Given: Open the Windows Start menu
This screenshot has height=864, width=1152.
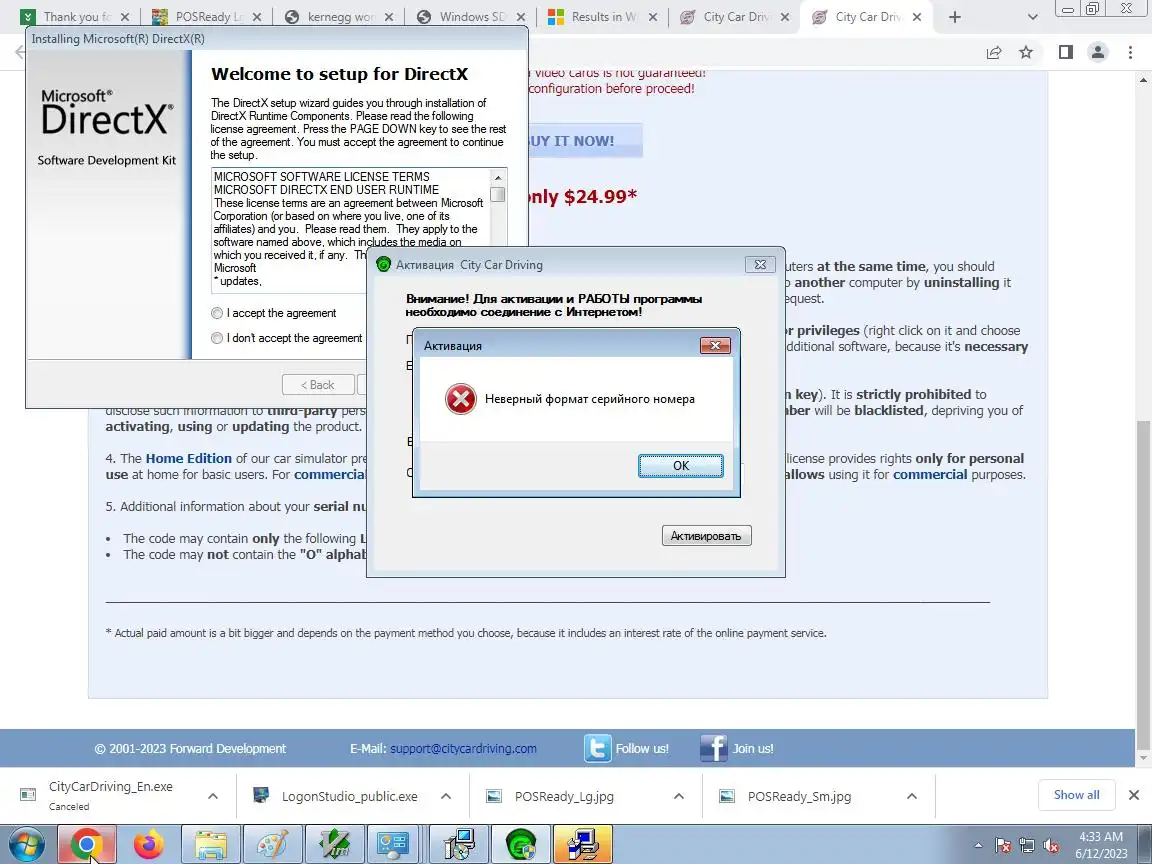Looking at the screenshot, I should (x=26, y=845).
